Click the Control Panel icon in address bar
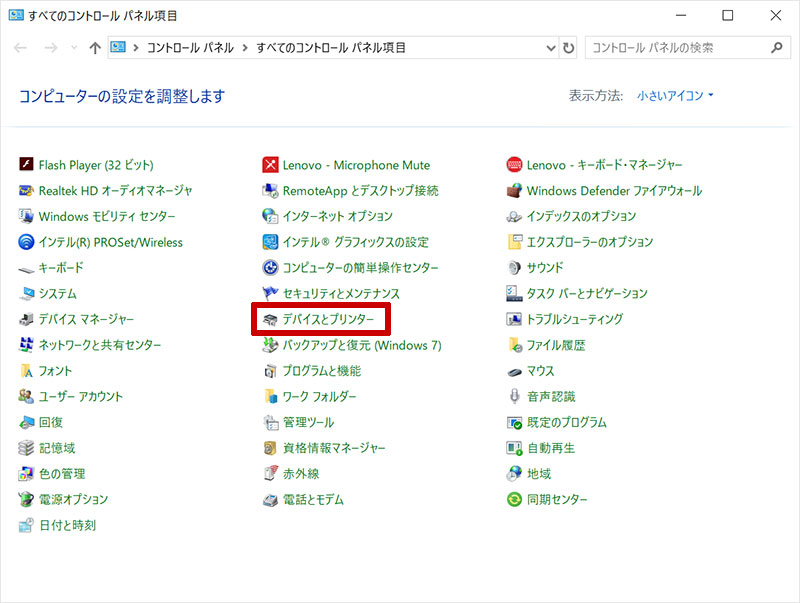This screenshot has width=800, height=603. (x=118, y=47)
